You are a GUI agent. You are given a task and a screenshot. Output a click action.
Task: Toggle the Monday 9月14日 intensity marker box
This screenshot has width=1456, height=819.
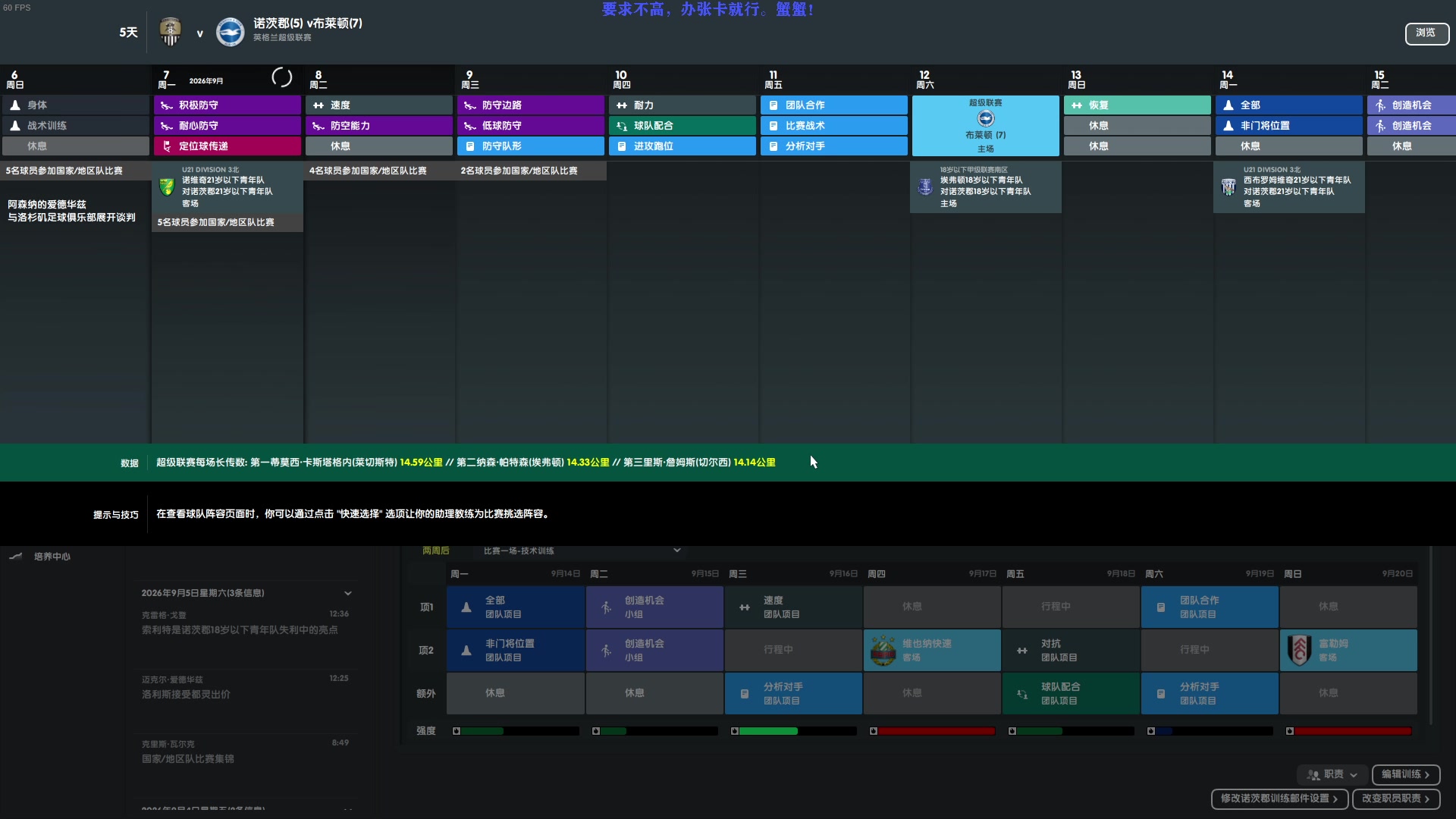457,731
